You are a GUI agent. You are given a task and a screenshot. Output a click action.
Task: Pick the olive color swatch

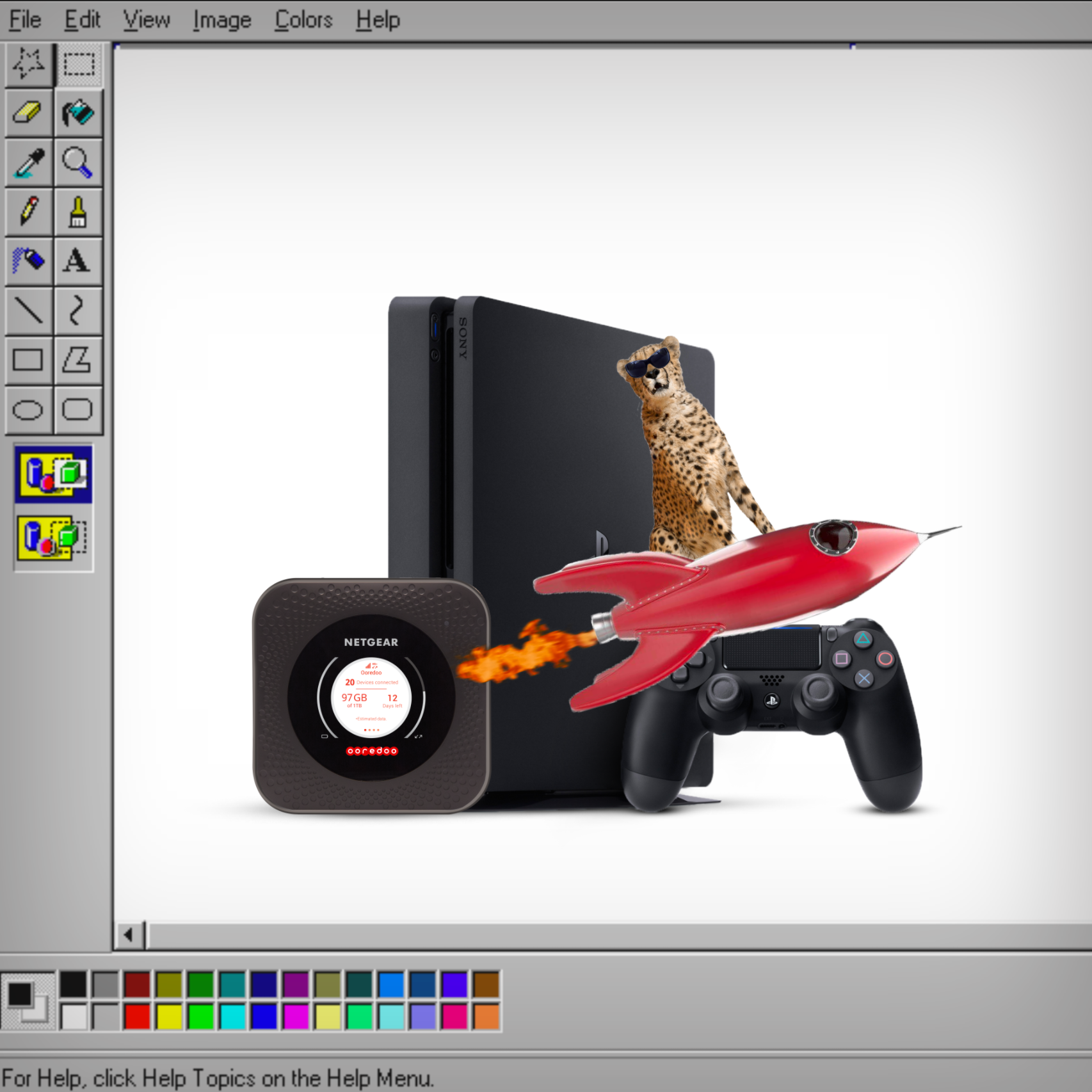click(169, 984)
